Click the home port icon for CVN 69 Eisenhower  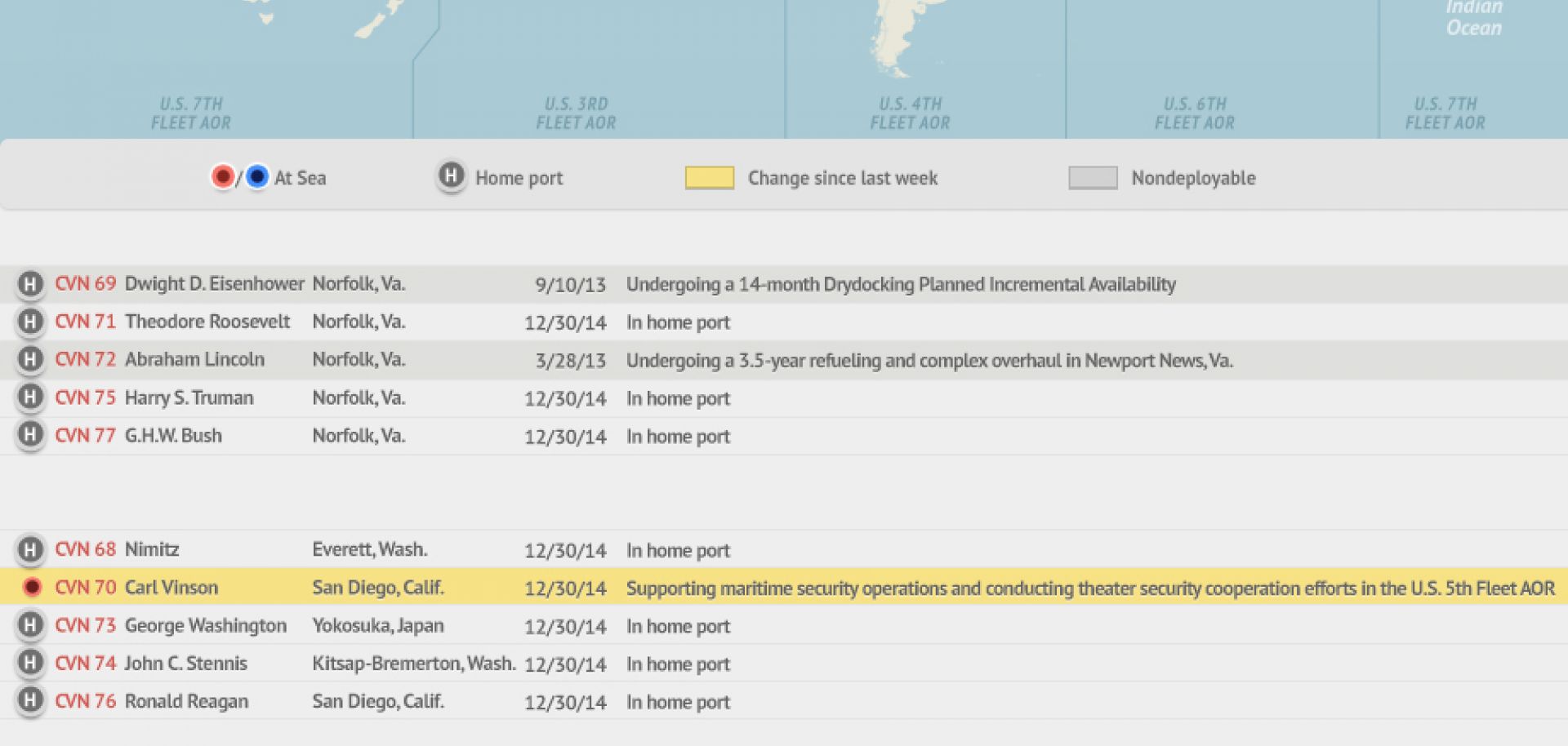coord(30,284)
